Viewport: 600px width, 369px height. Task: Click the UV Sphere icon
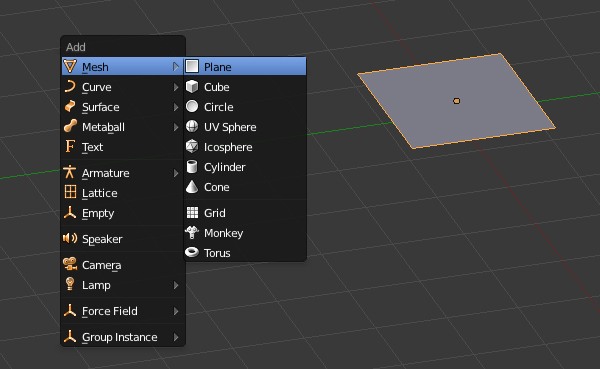(192, 126)
